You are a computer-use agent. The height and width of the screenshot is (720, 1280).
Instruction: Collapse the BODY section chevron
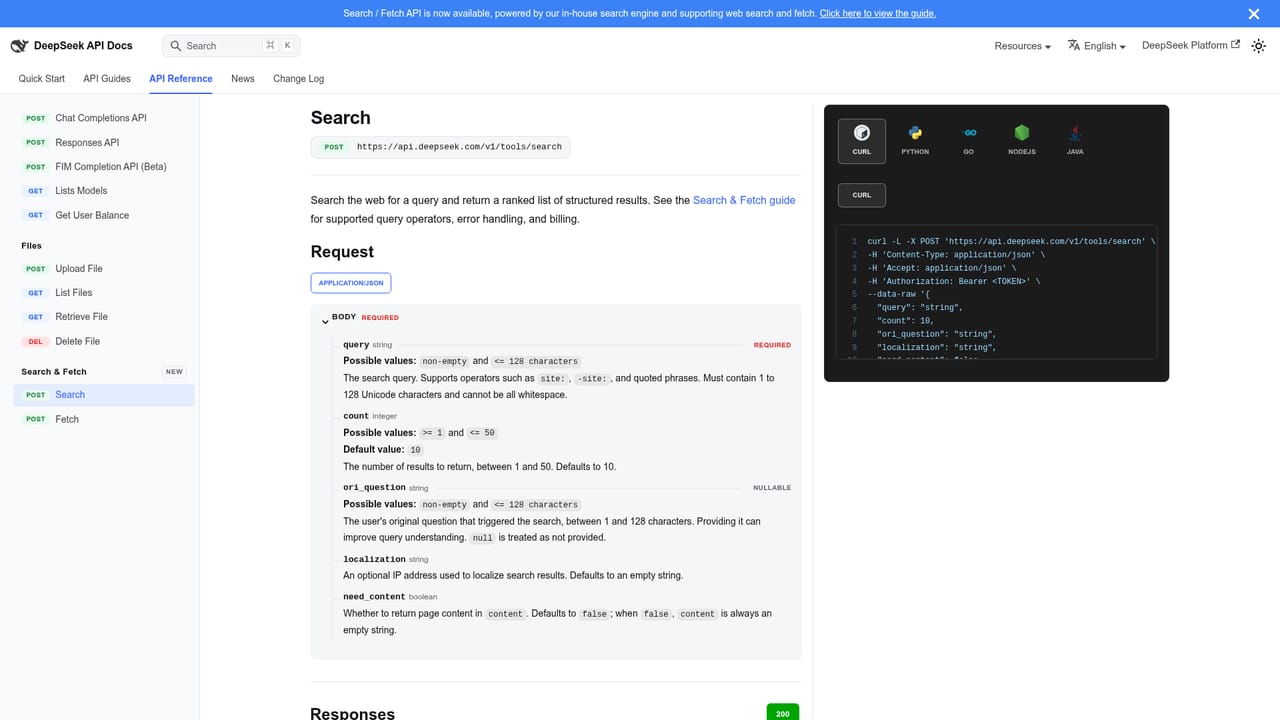click(325, 321)
